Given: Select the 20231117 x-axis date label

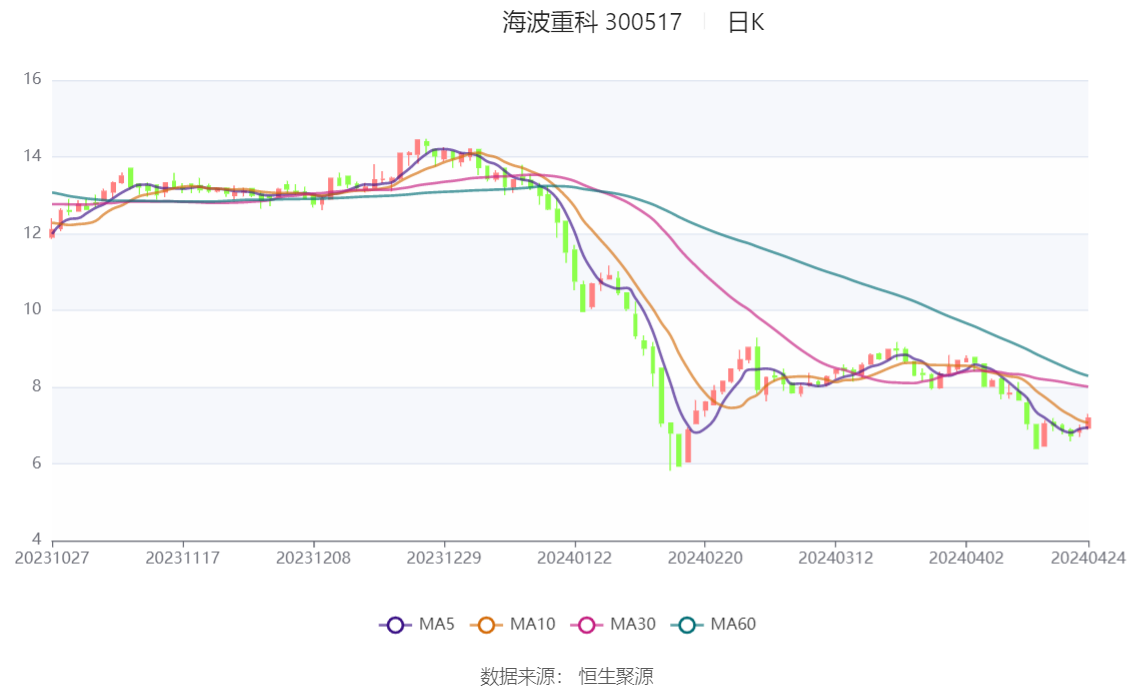Looking at the screenshot, I should point(182,557).
